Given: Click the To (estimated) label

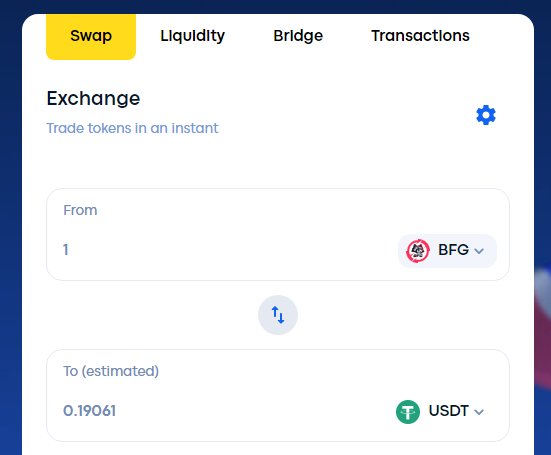Looking at the screenshot, I should click(x=111, y=371).
